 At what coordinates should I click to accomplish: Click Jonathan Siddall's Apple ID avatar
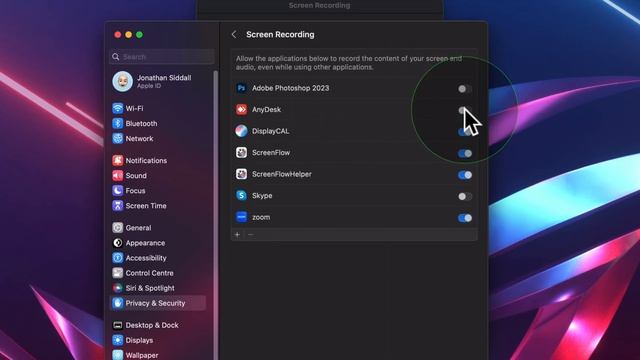point(122,81)
